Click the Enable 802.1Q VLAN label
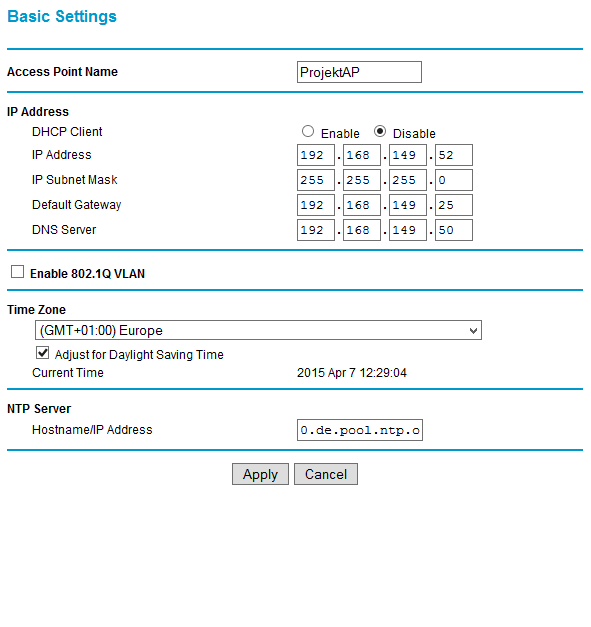Image resolution: width=591 pixels, height=627 pixels. pos(88,274)
